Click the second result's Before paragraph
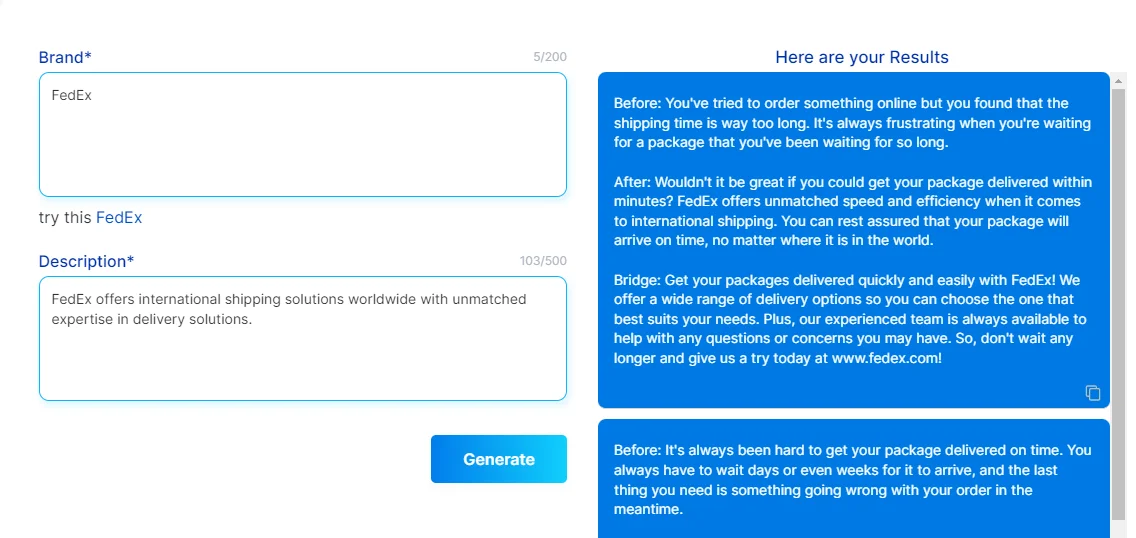1136x538 pixels. [x=852, y=480]
